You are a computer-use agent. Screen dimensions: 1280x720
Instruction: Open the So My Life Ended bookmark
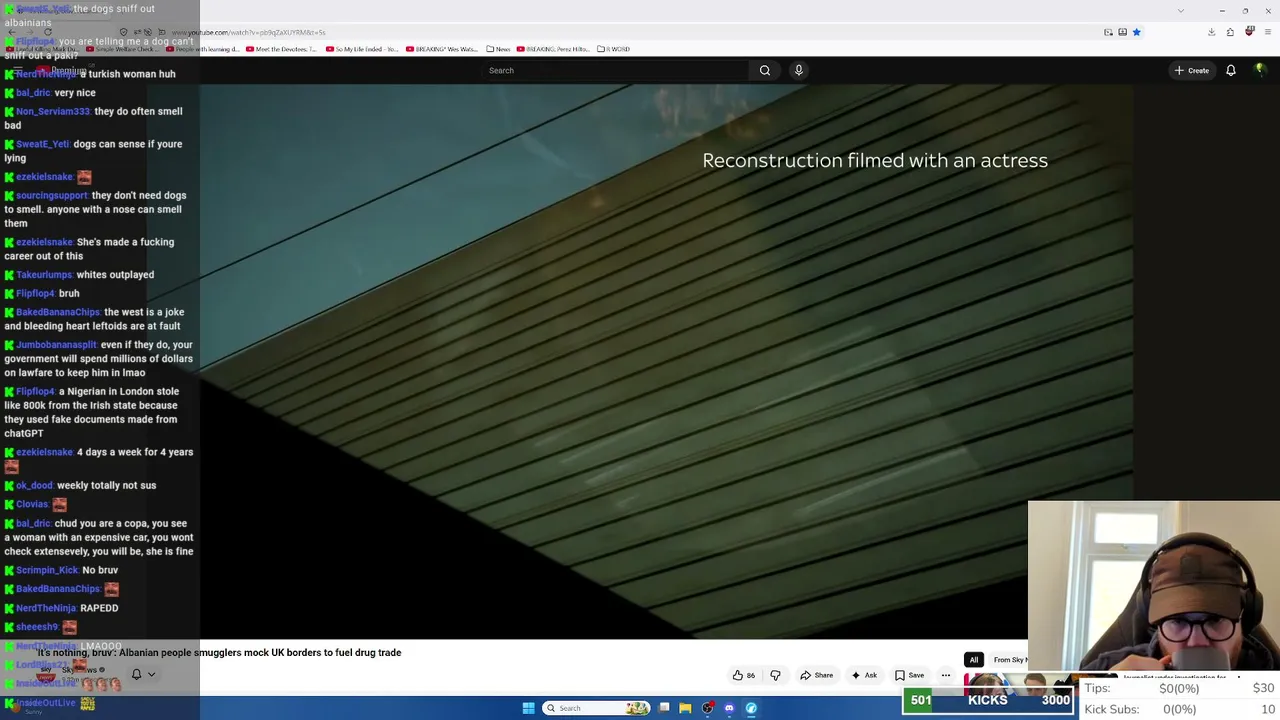pyautogui.click(x=362, y=49)
